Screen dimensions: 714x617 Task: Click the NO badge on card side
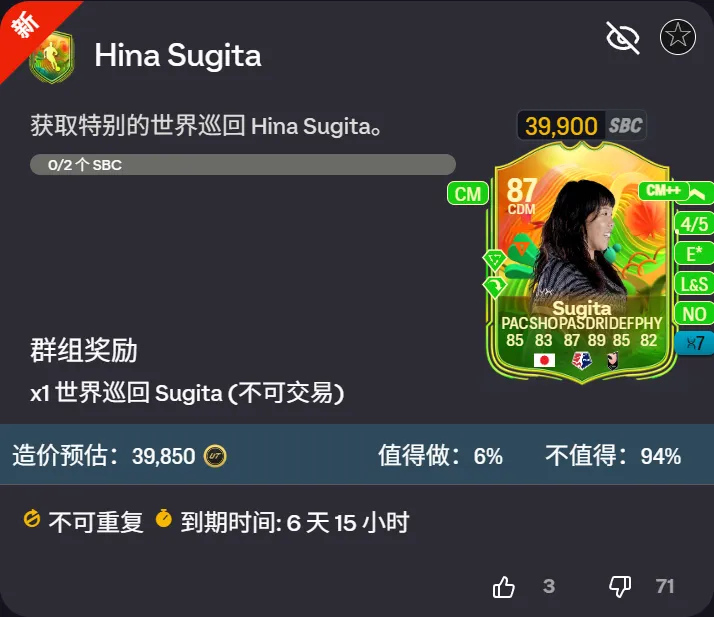(x=695, y=314)
